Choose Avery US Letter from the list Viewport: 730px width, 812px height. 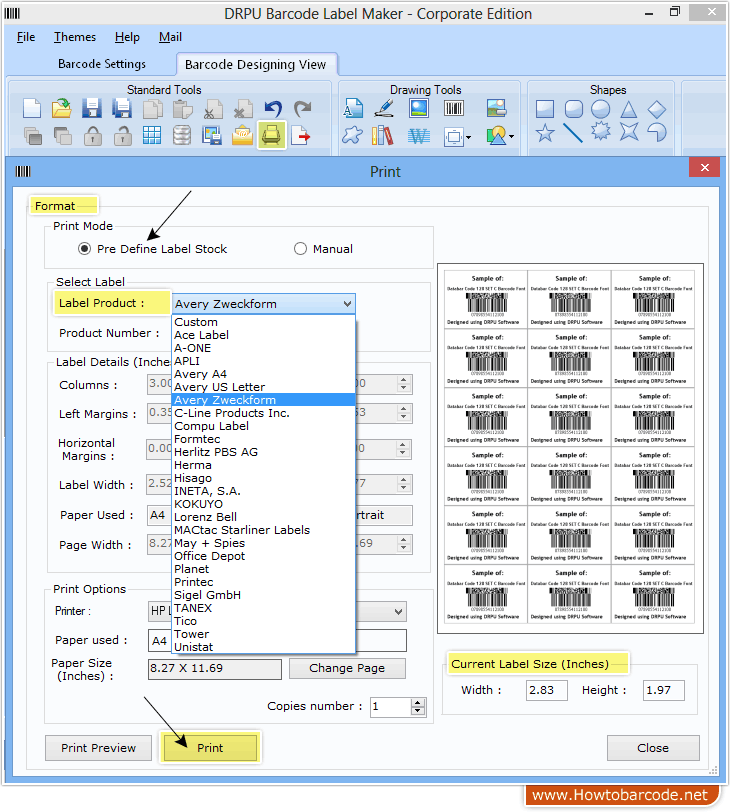[264, 387]
